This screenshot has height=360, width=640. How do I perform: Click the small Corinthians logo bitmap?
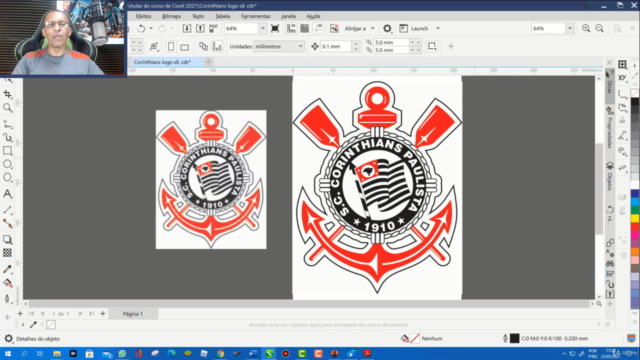pyautogui.click(x=211, y=179)
